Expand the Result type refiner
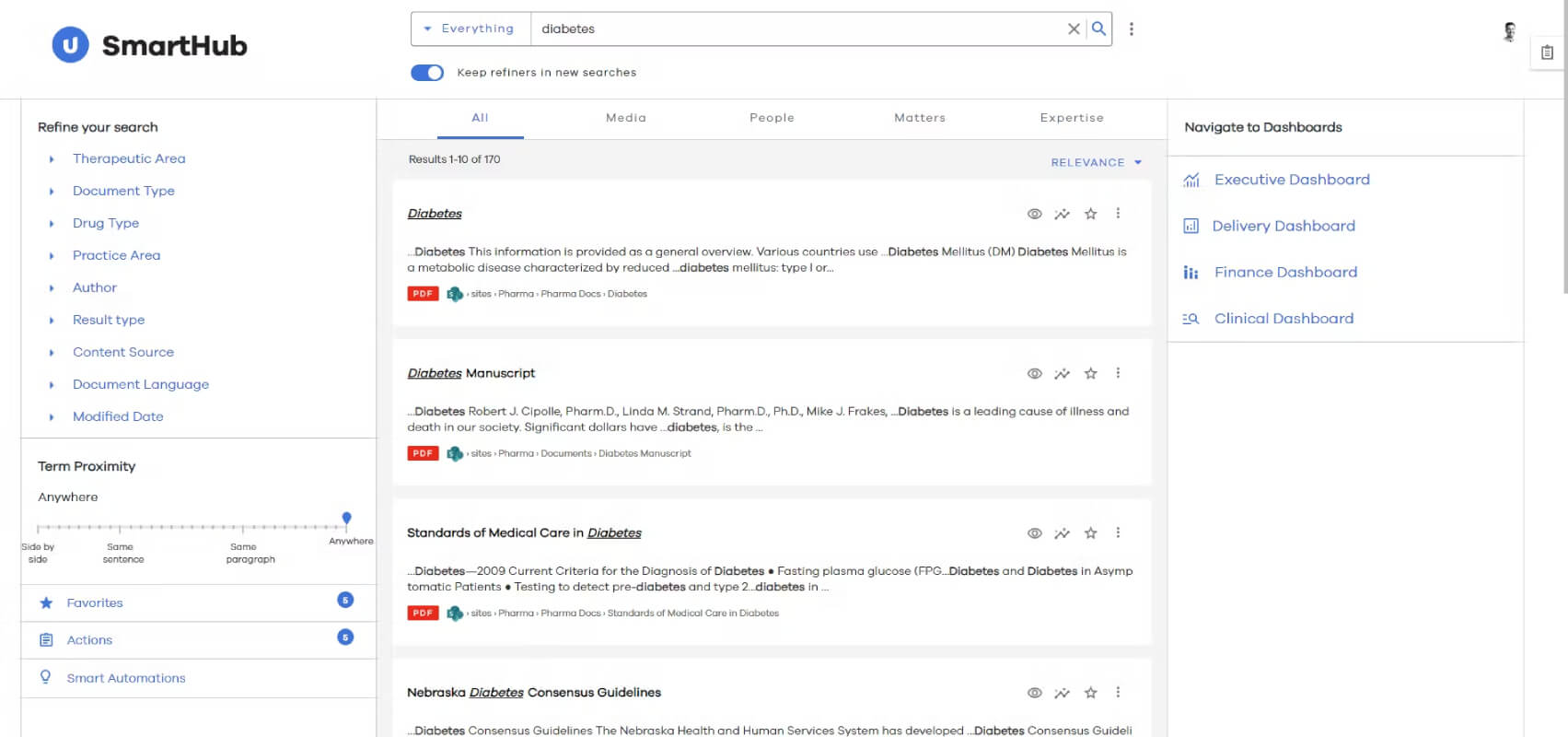 tap(52, 321)
